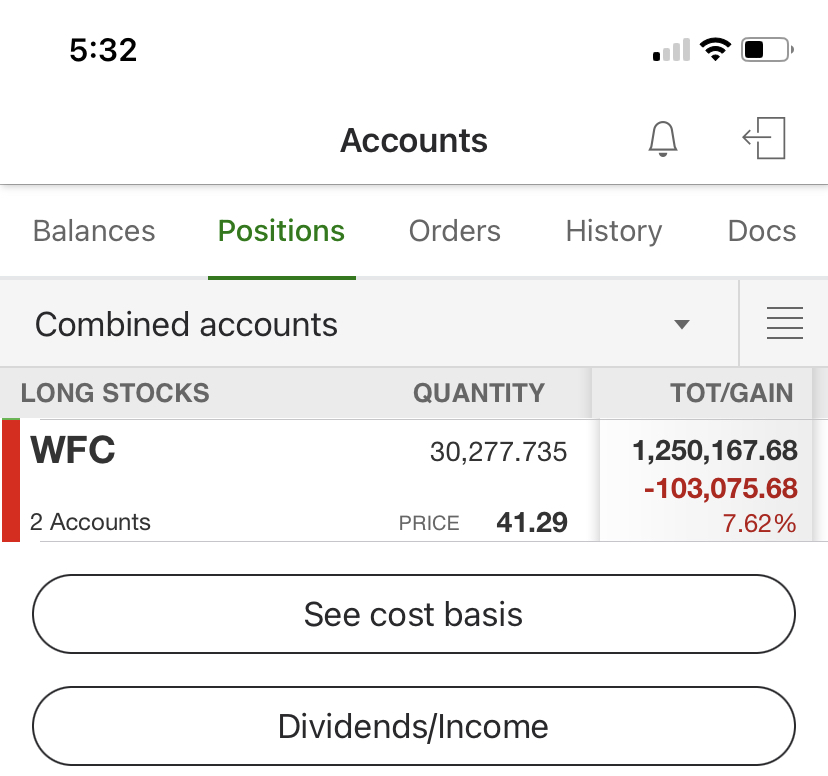Switch to the Docs tab
The image size is (828, 776).
761,231
